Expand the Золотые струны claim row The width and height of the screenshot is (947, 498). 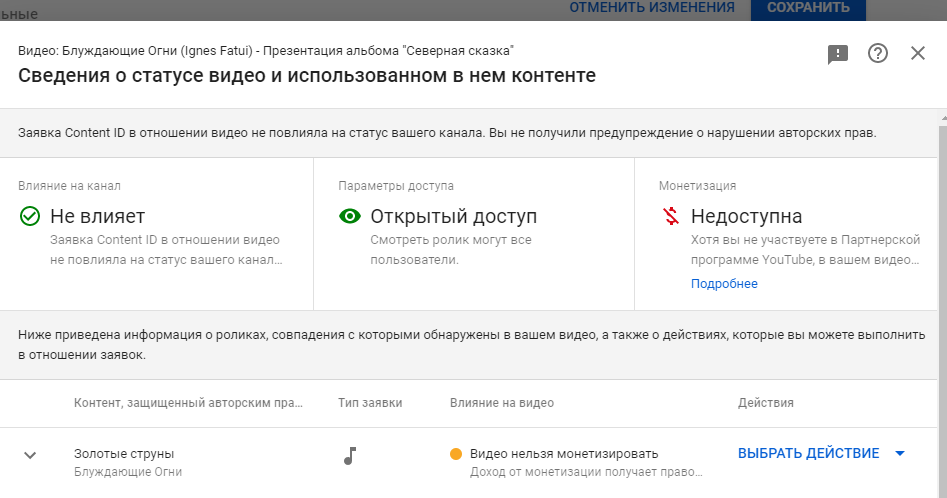pos(30,455)
